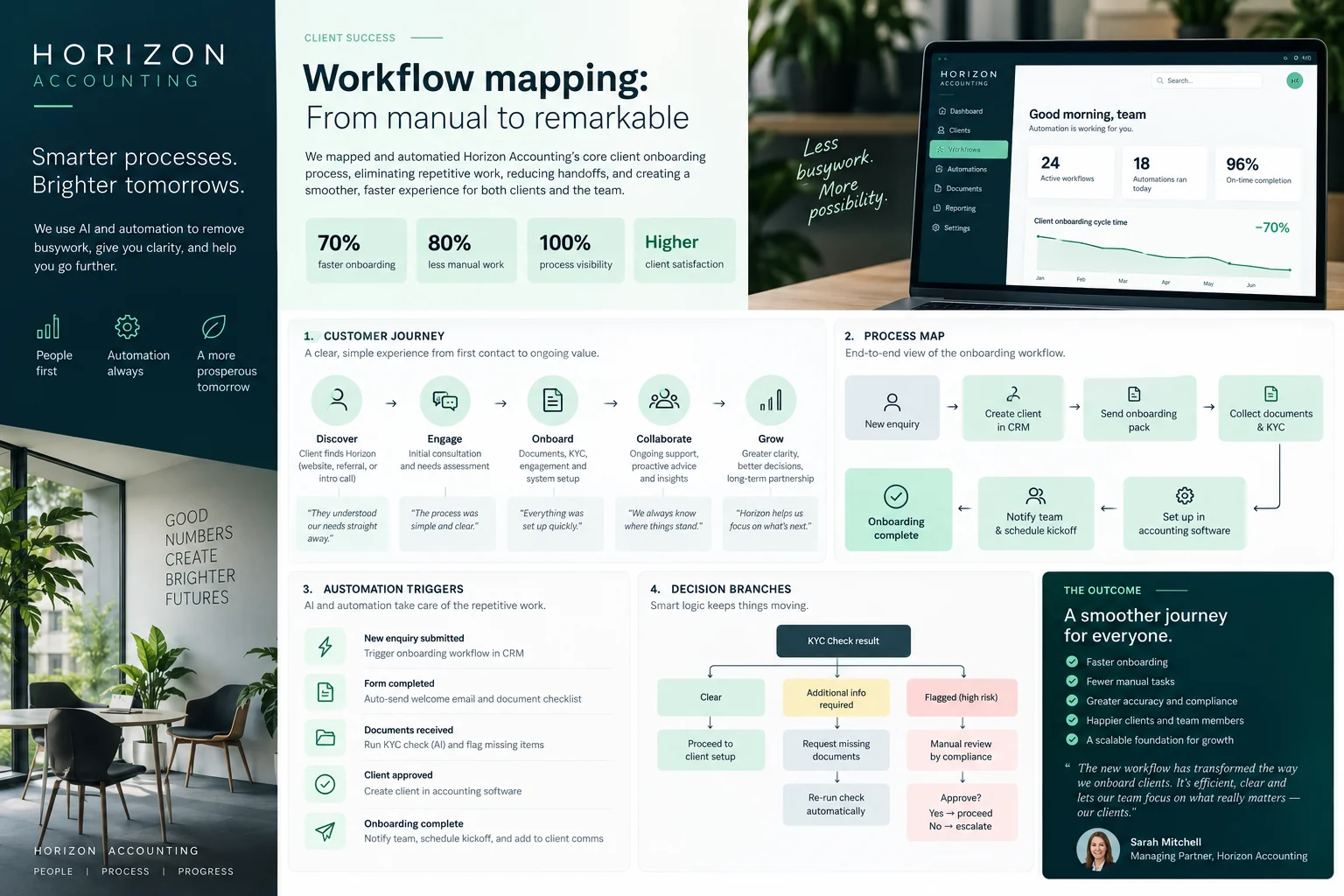Select the Engage chat bubbles icon
The height and width of the screenshot is (896, 1344).
(x=444, y=401)
